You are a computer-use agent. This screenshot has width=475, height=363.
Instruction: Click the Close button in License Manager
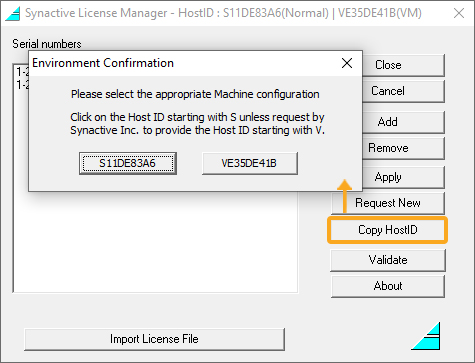pos(404,65)
